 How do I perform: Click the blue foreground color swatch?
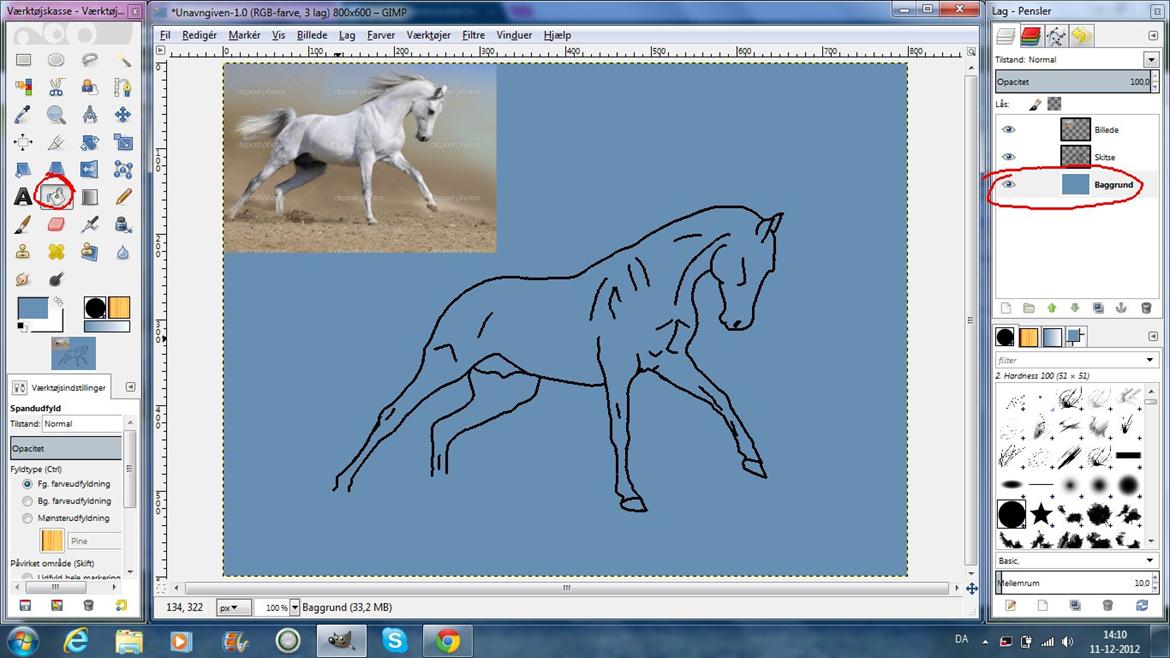[34, 308]
